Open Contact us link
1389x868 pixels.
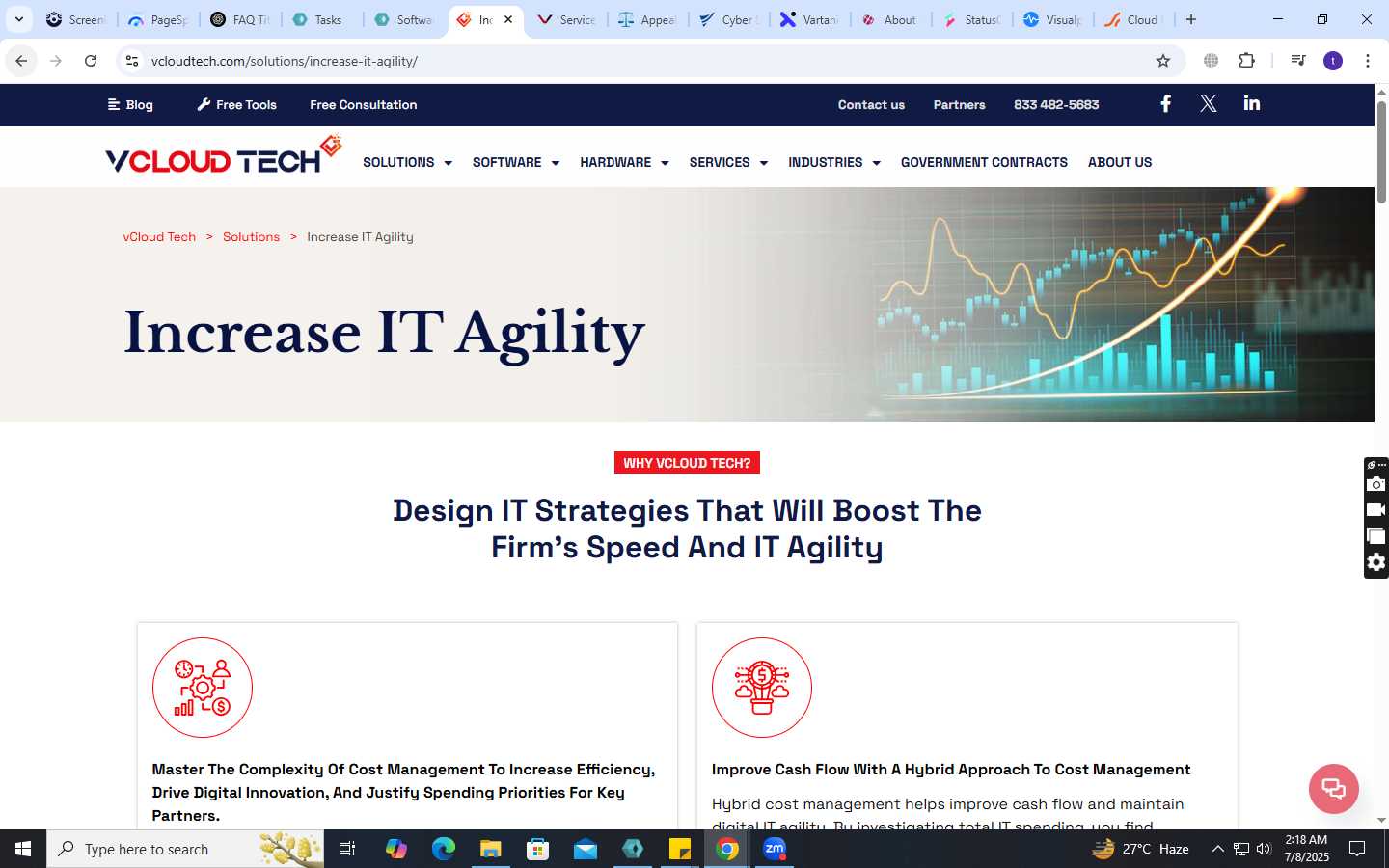coord(871,104)
